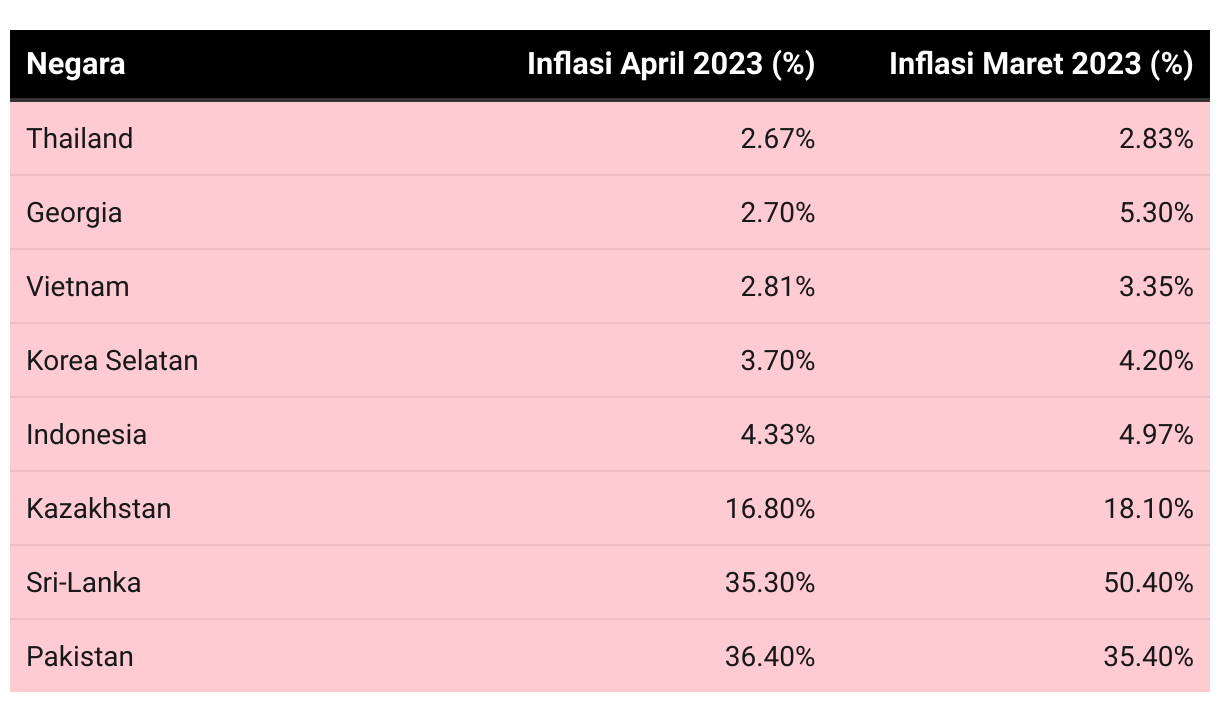This screenshot has width=1220, height=702.
Task: Click the Vietnam country cell
Action: click(78, 286)
